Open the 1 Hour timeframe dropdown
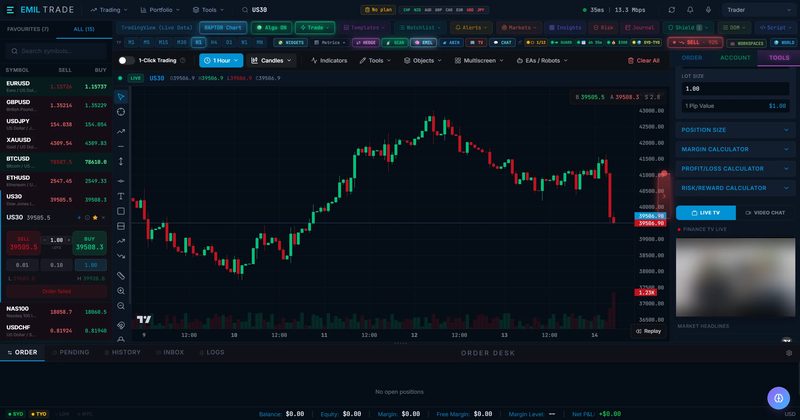Viewport: 800px width, 420px height. point(221,60)
